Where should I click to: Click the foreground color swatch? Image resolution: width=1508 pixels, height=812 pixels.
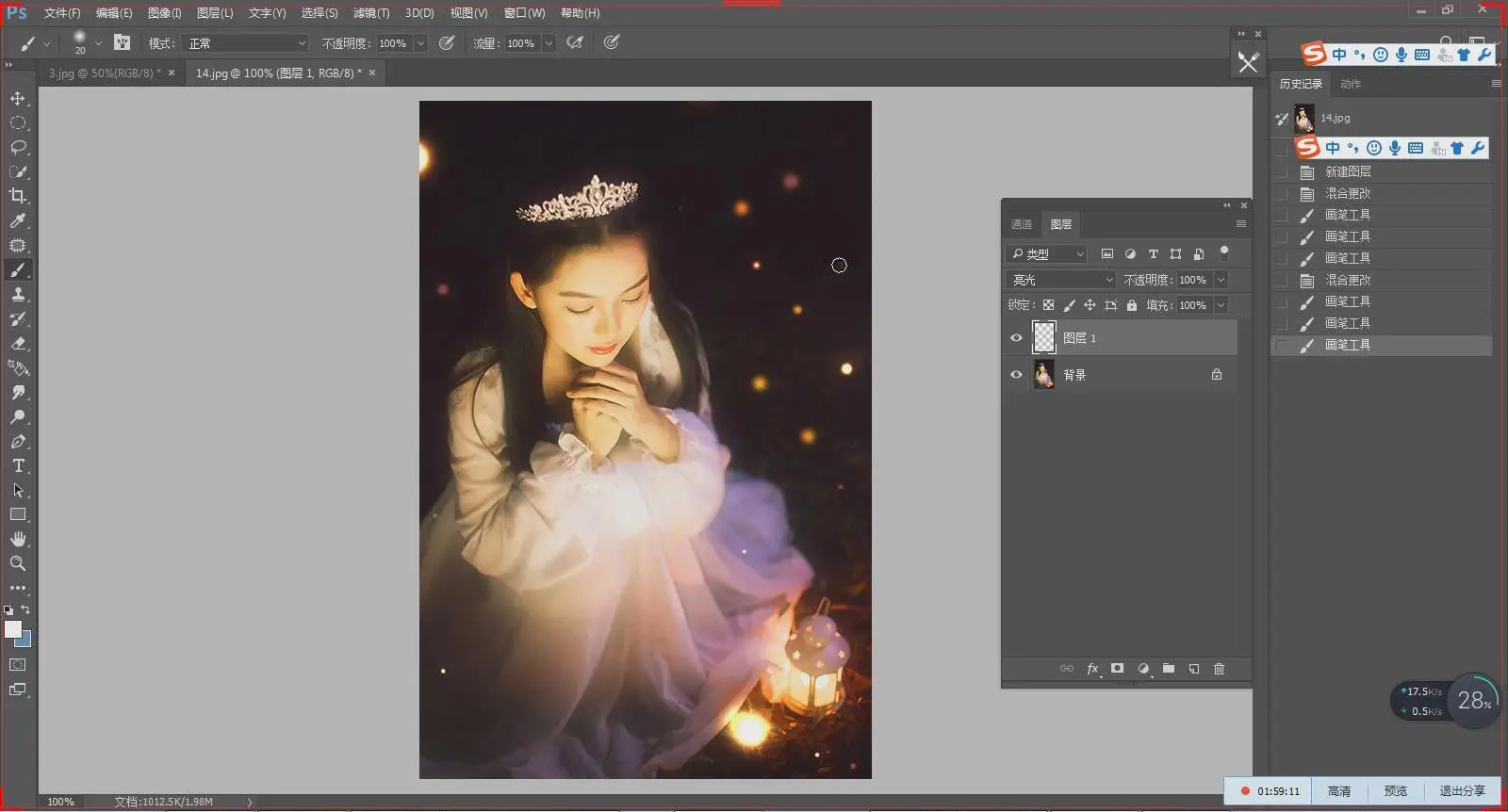pos(13,629)
